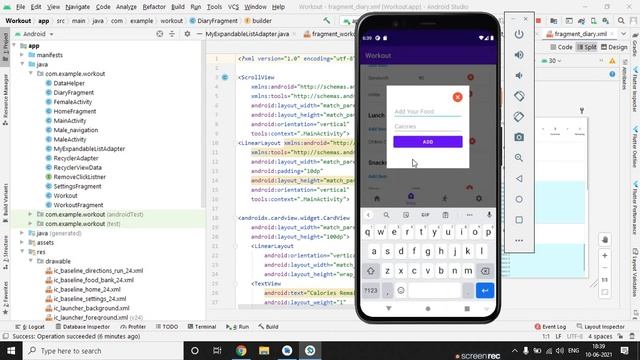This screenshot has width=640, height=360.
Task: Open File Explorer from taskbar
Action: click(x=264, y=351)
